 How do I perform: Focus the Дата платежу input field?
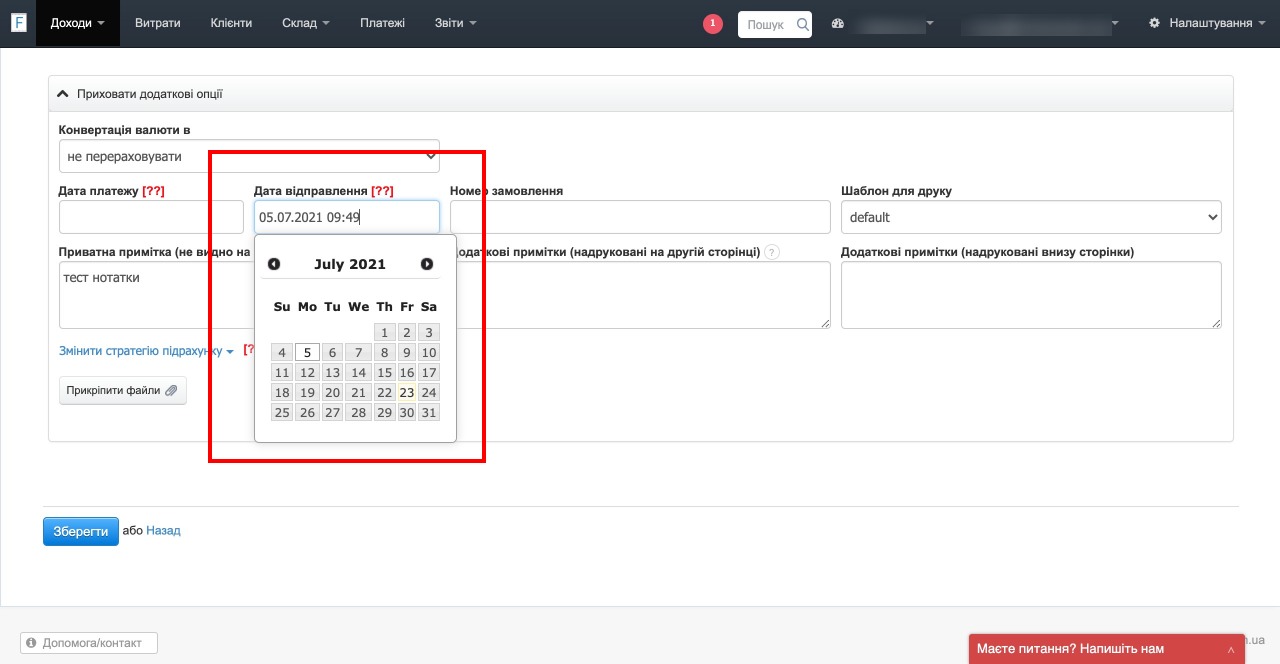point(151,217)
